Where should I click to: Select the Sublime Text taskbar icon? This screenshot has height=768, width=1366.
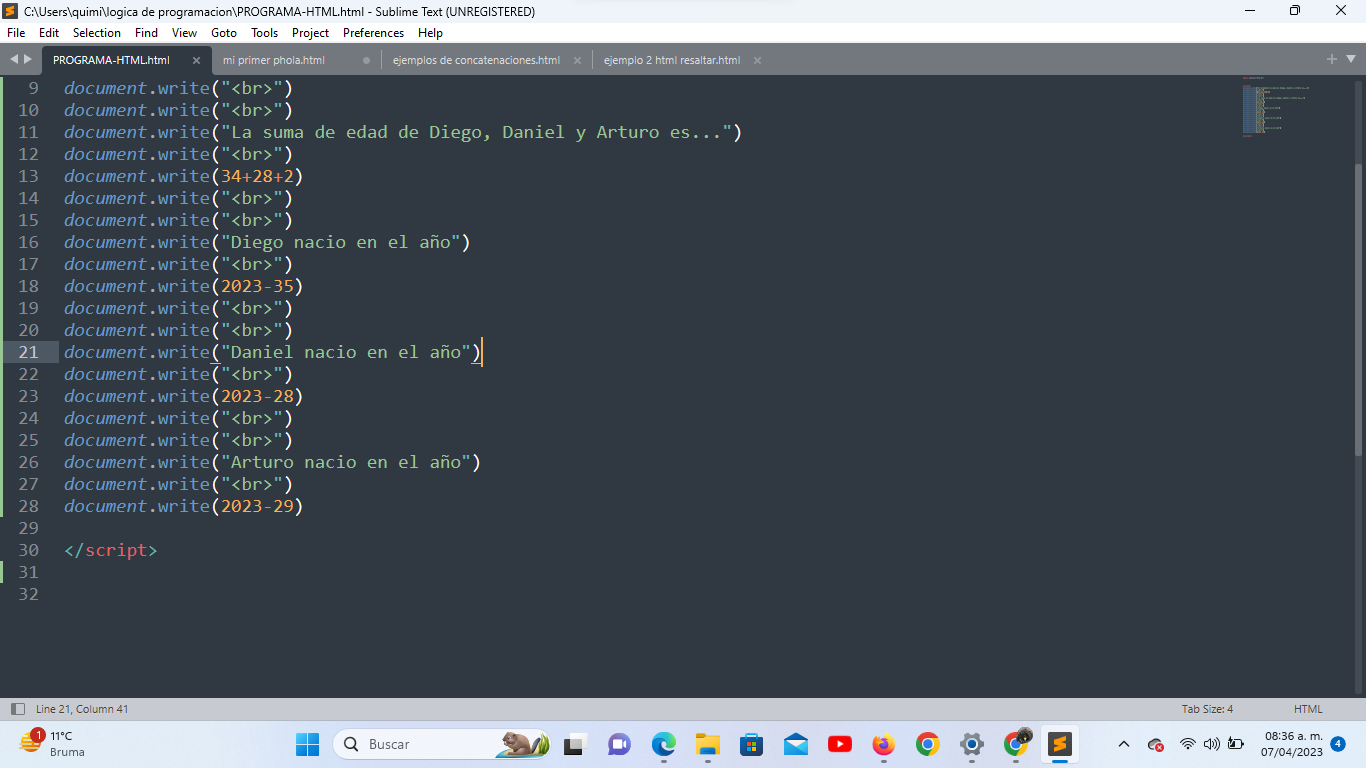[1060, 744]
